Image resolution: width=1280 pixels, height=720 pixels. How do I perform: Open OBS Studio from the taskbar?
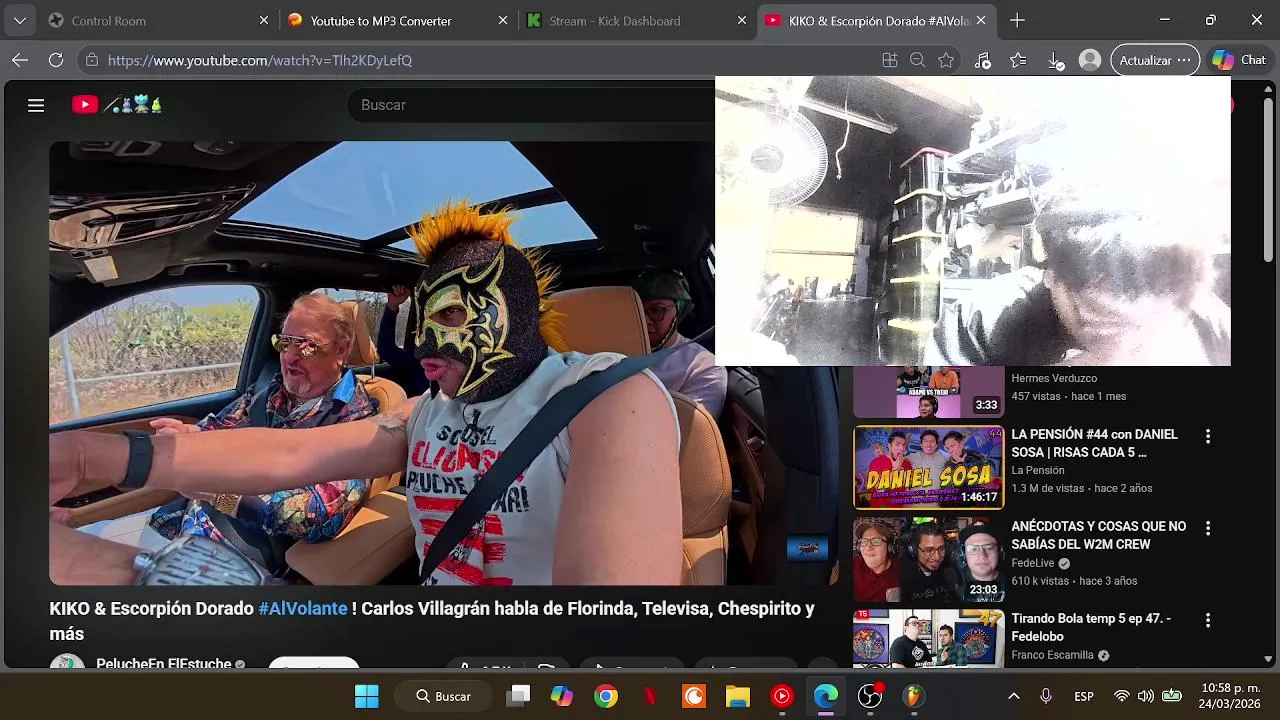click(870, 696)
